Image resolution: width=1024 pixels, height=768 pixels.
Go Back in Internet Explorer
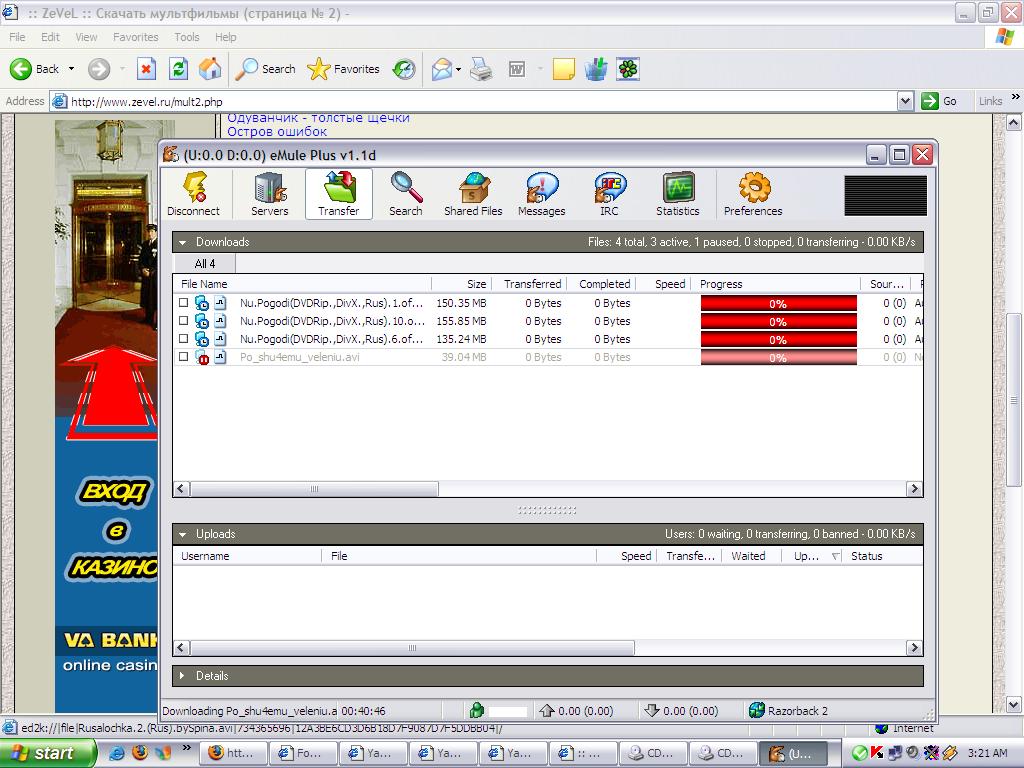pos(35,69)
